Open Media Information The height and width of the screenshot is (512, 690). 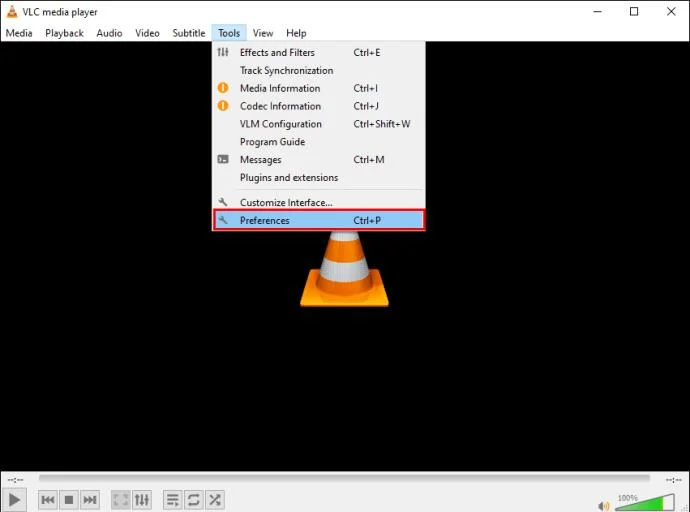click(x=319, y=88)
